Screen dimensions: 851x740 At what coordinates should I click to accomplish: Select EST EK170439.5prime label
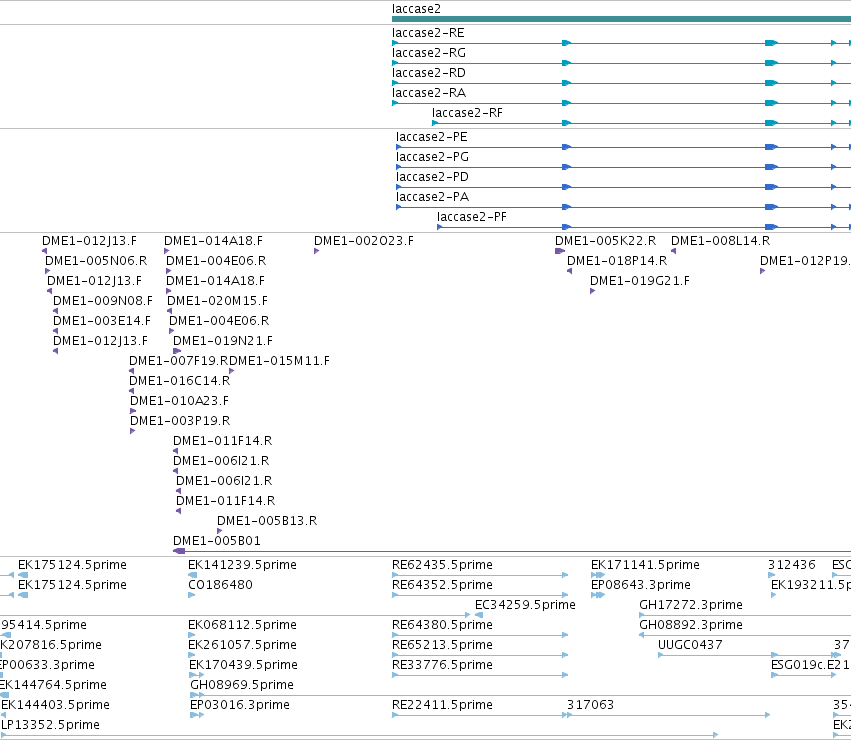pos(243,666)
